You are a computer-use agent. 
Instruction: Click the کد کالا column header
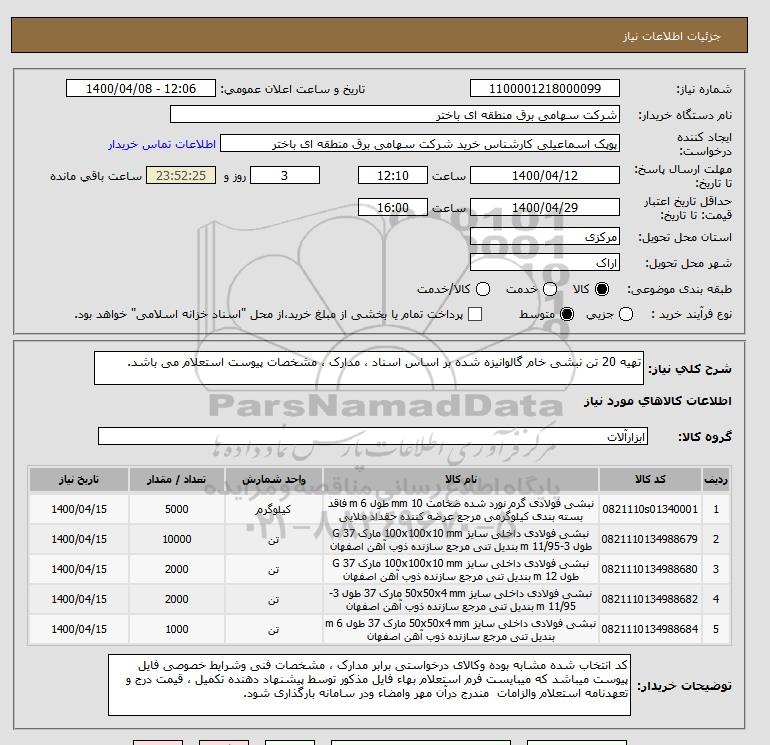650,480
